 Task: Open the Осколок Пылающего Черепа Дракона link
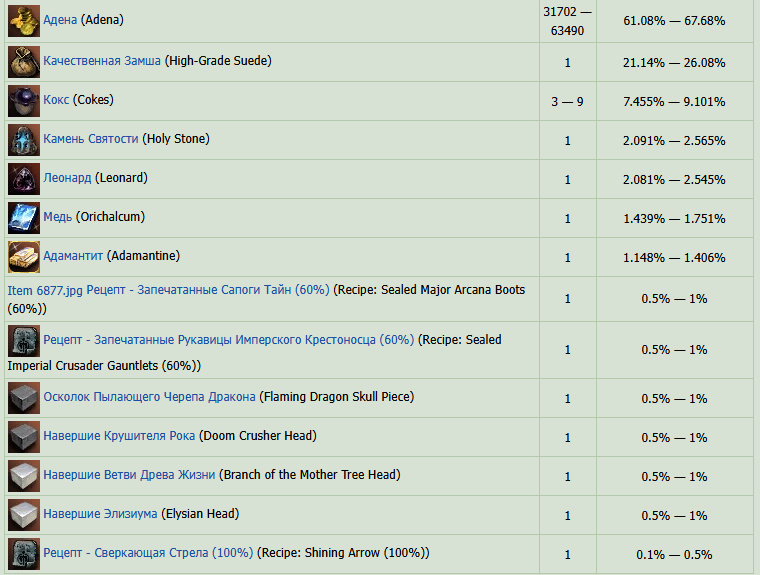pyautogui.click(x=149, y=397)
